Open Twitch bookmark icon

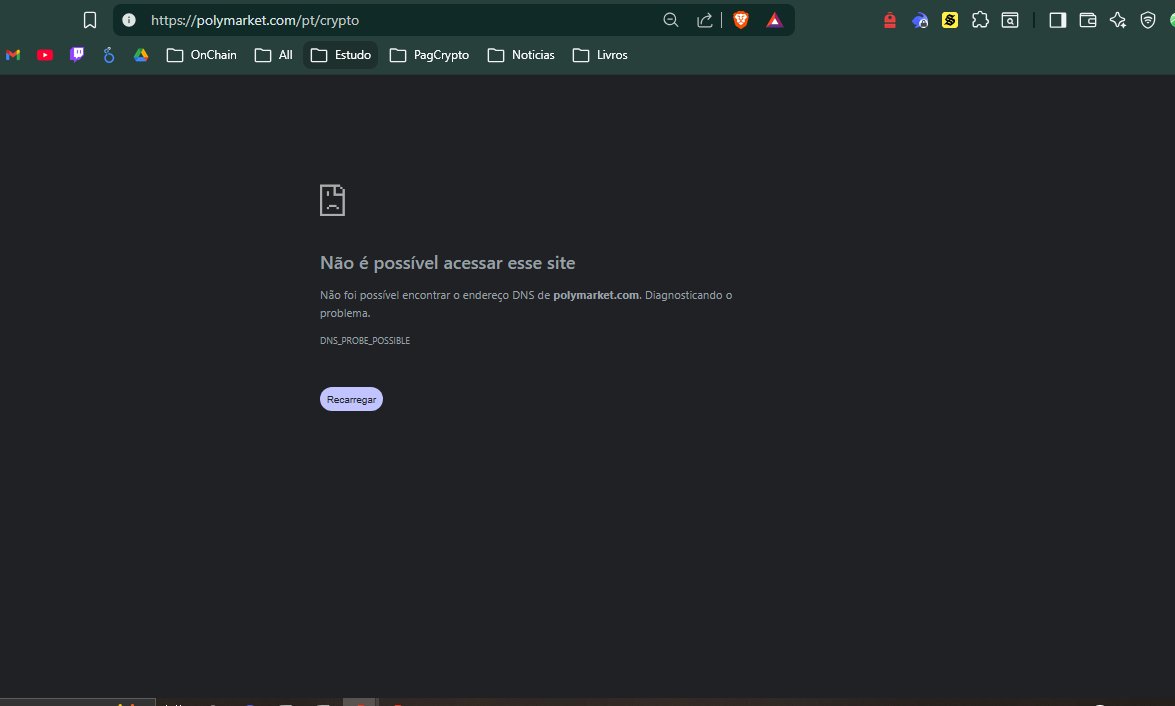click(76, 55)
